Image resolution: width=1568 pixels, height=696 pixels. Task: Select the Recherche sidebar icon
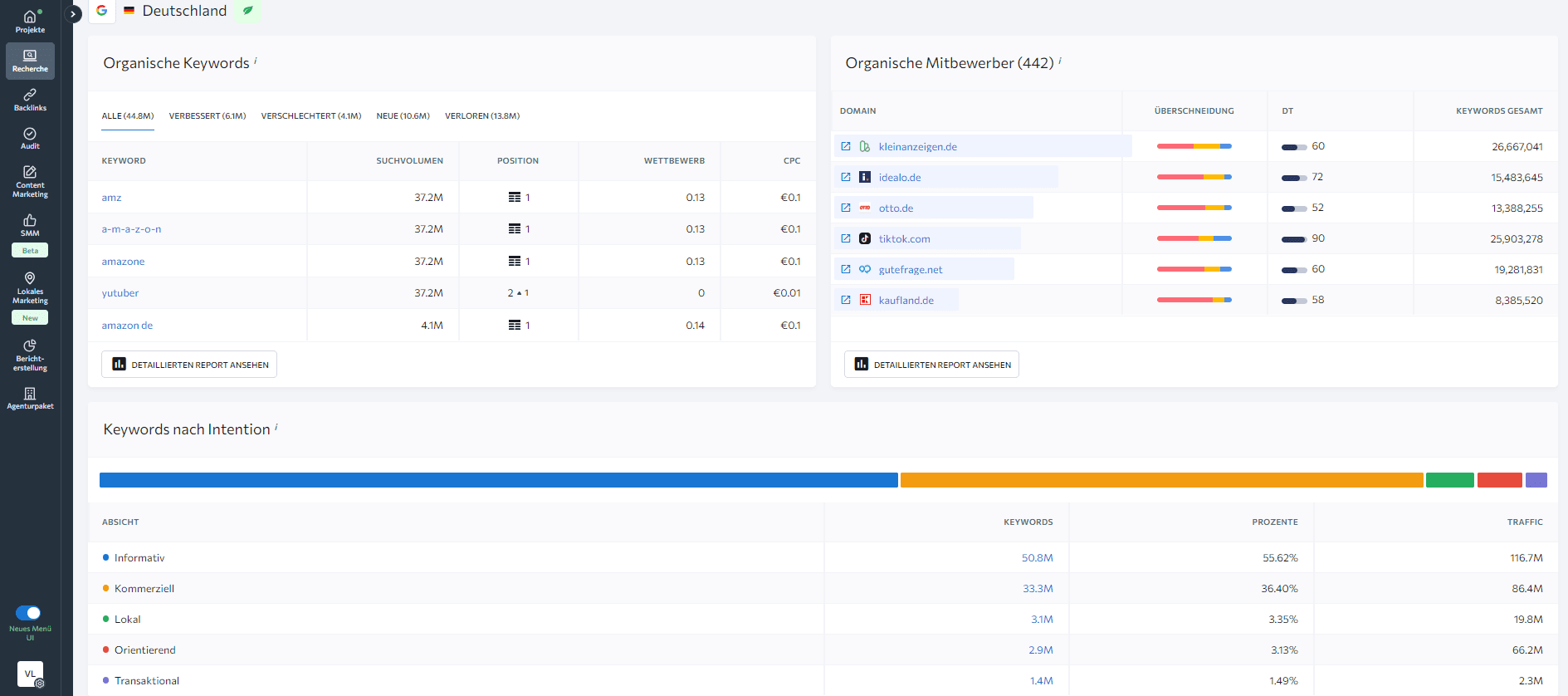tap(30, 61)
